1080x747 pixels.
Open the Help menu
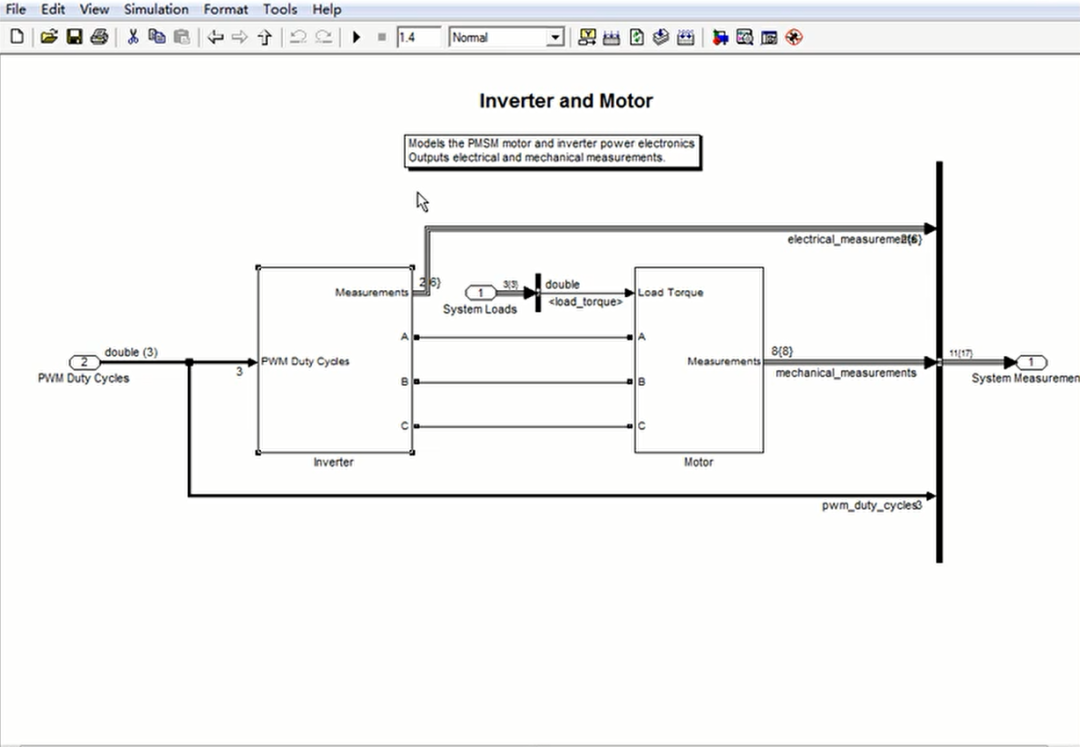[326, 10]
